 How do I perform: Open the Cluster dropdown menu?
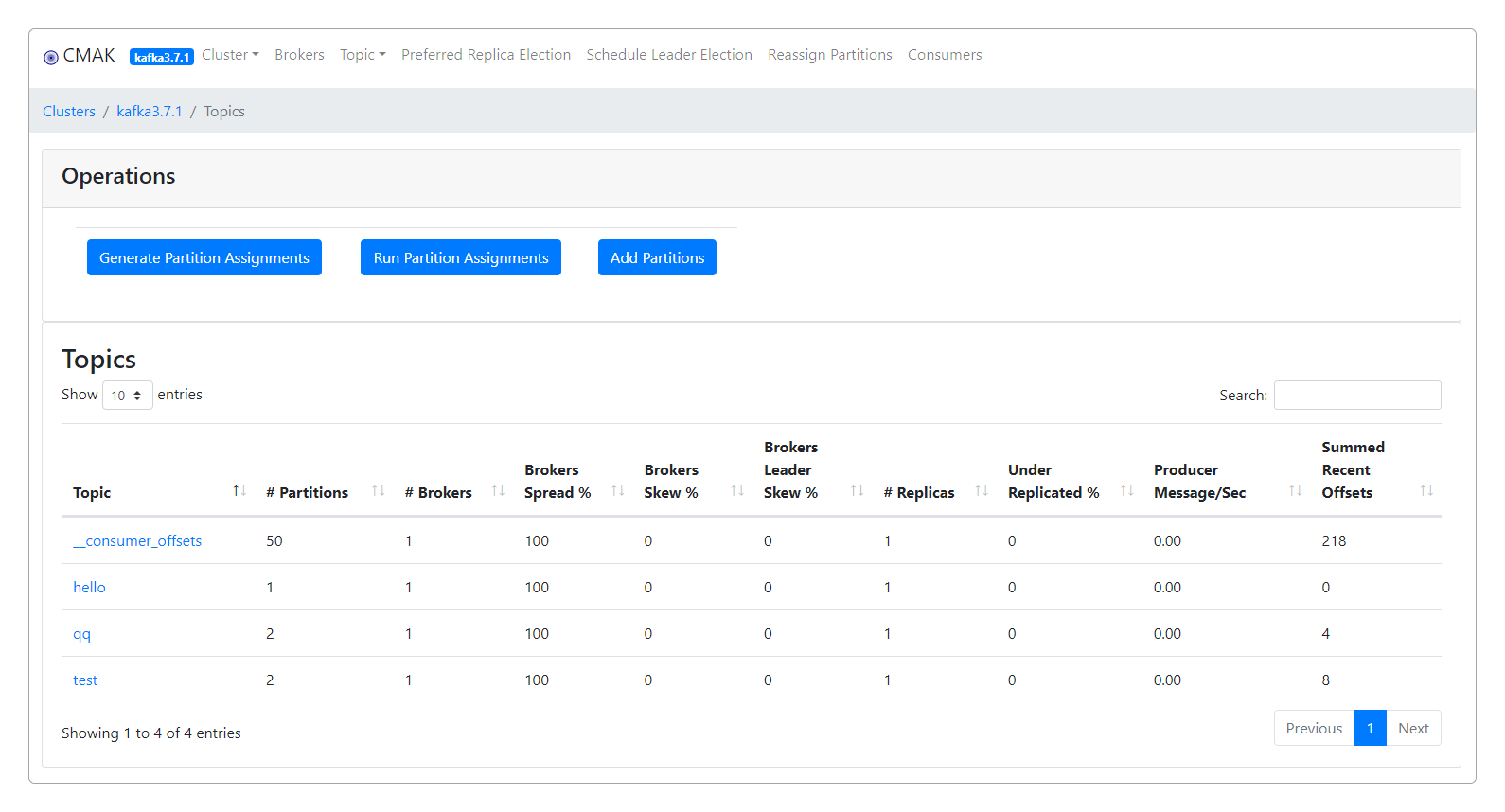(x=230, y=55)
